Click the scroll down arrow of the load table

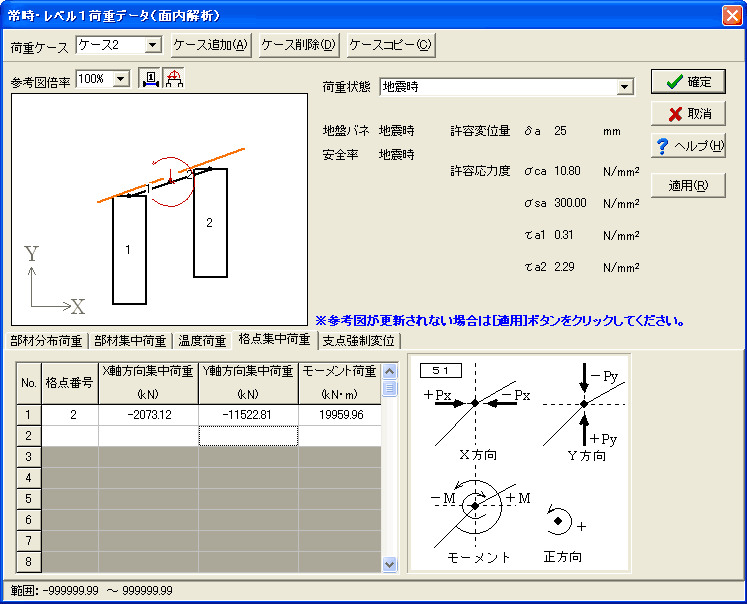[x=390, y=564]
